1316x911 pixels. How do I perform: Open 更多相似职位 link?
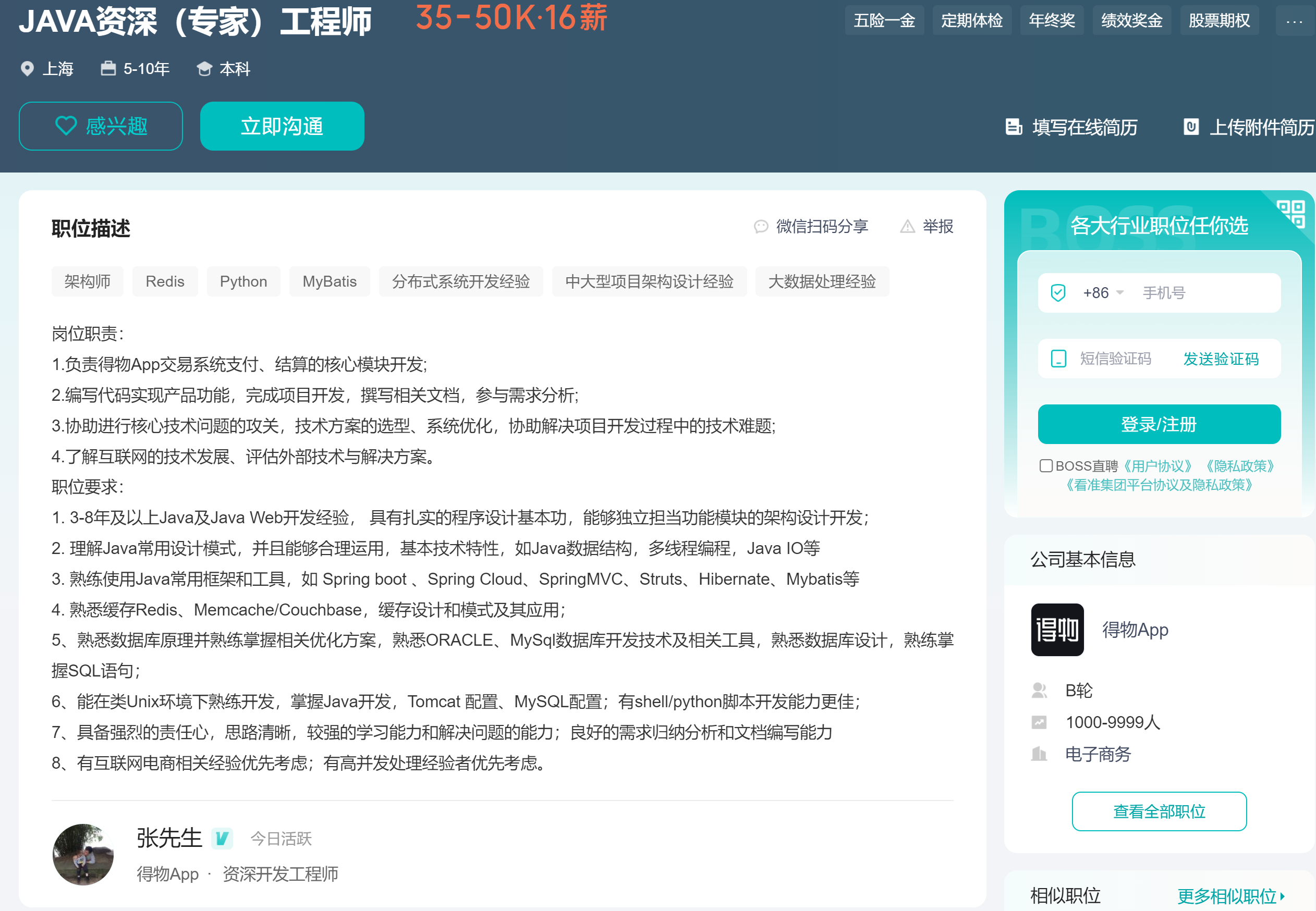pos(1231,896)
